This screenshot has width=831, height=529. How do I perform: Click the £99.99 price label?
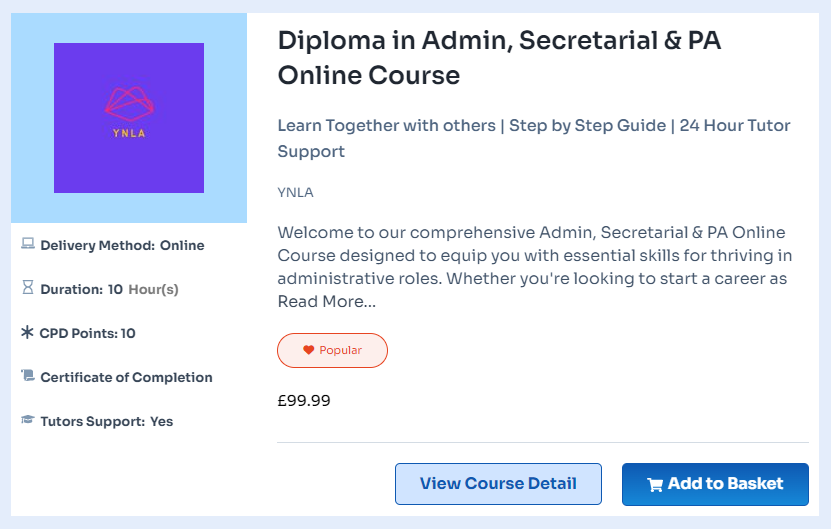tap(304, 400)
